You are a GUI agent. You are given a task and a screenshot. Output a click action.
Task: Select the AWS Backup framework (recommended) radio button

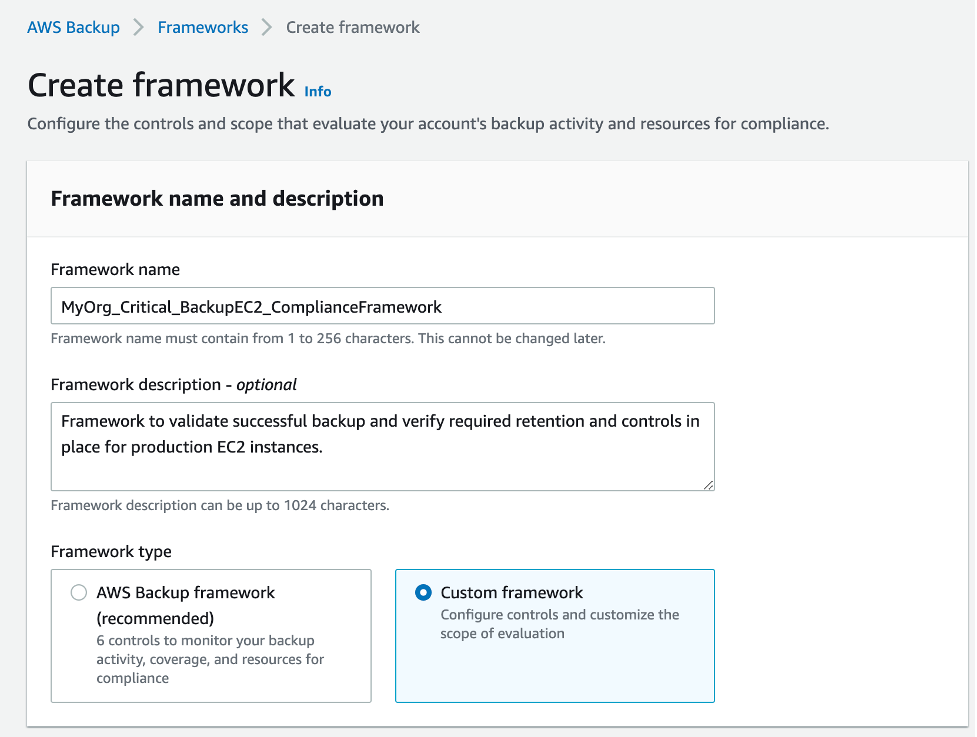click(x=78, y=592)
